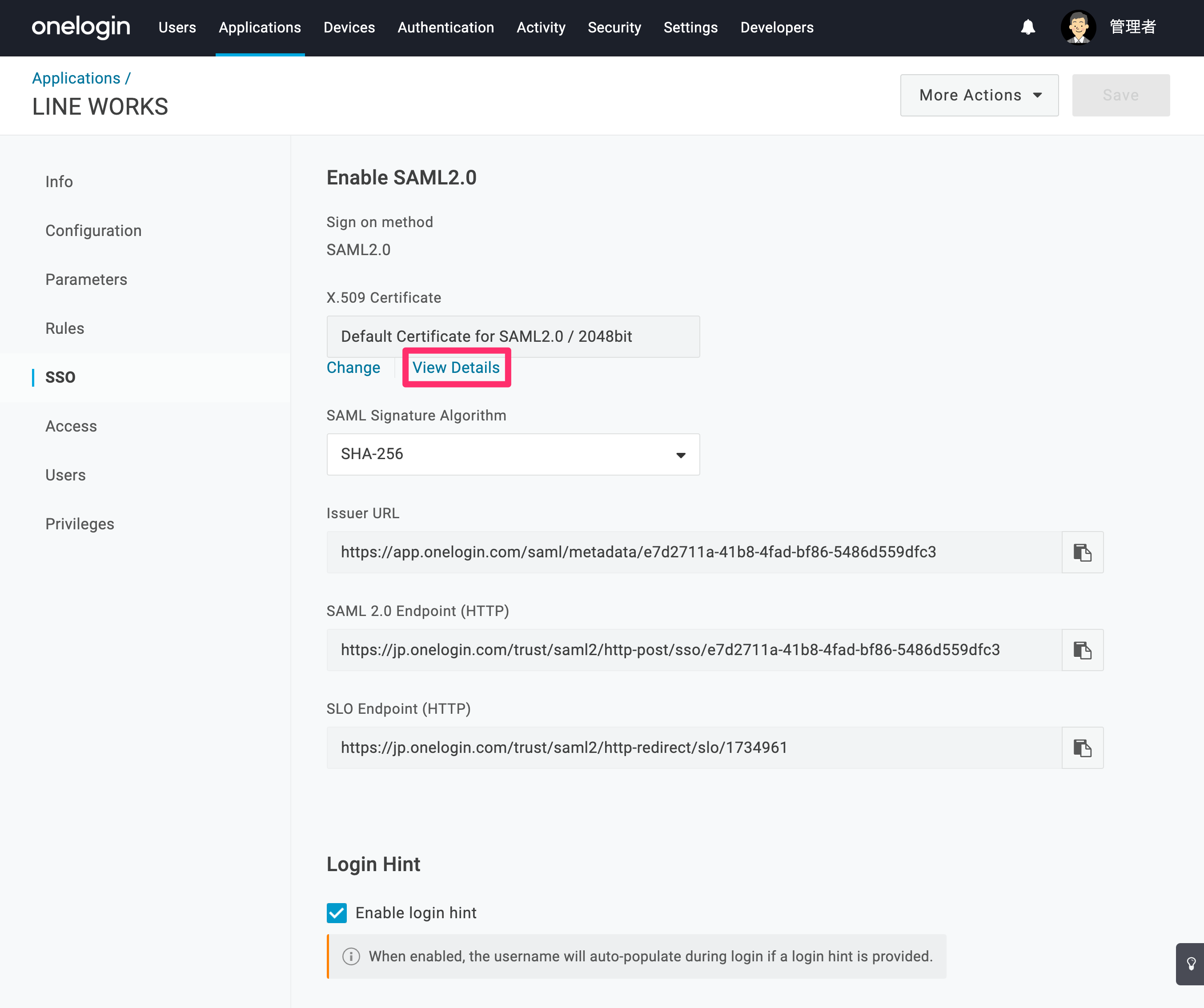Open the Security top menu

614,28
